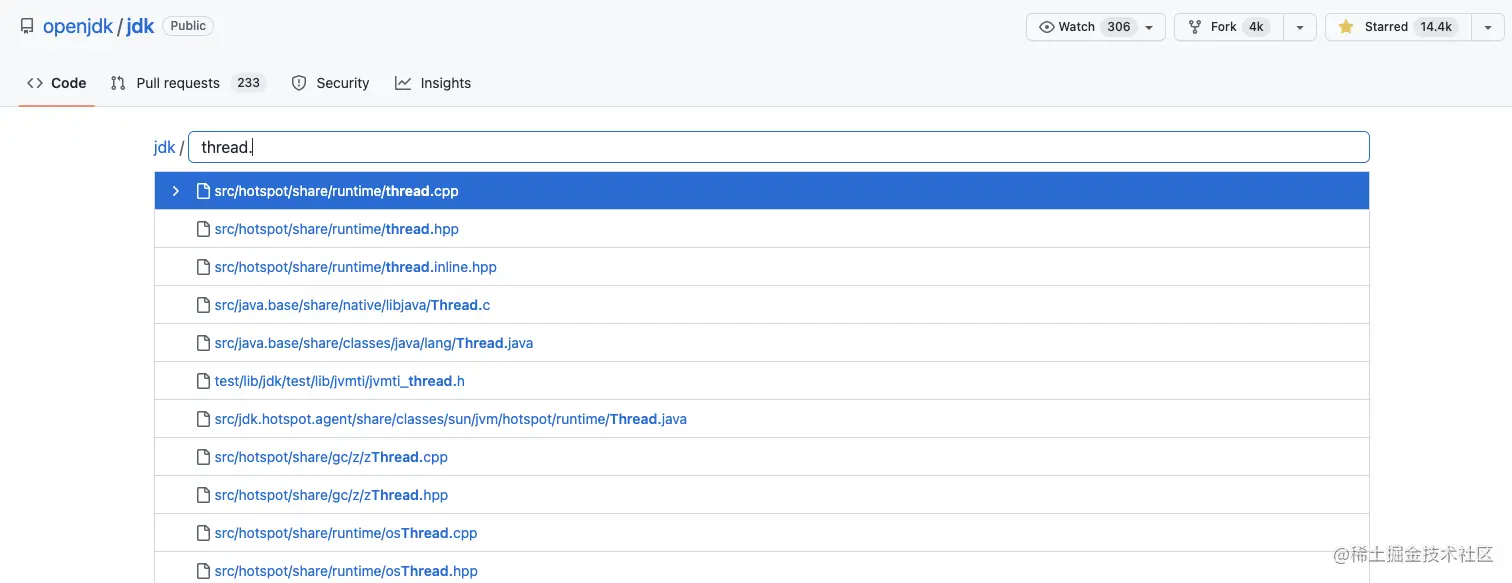Open the Security tab
This screenshot has height=583, width=1512.
click(x=330, y=83)
